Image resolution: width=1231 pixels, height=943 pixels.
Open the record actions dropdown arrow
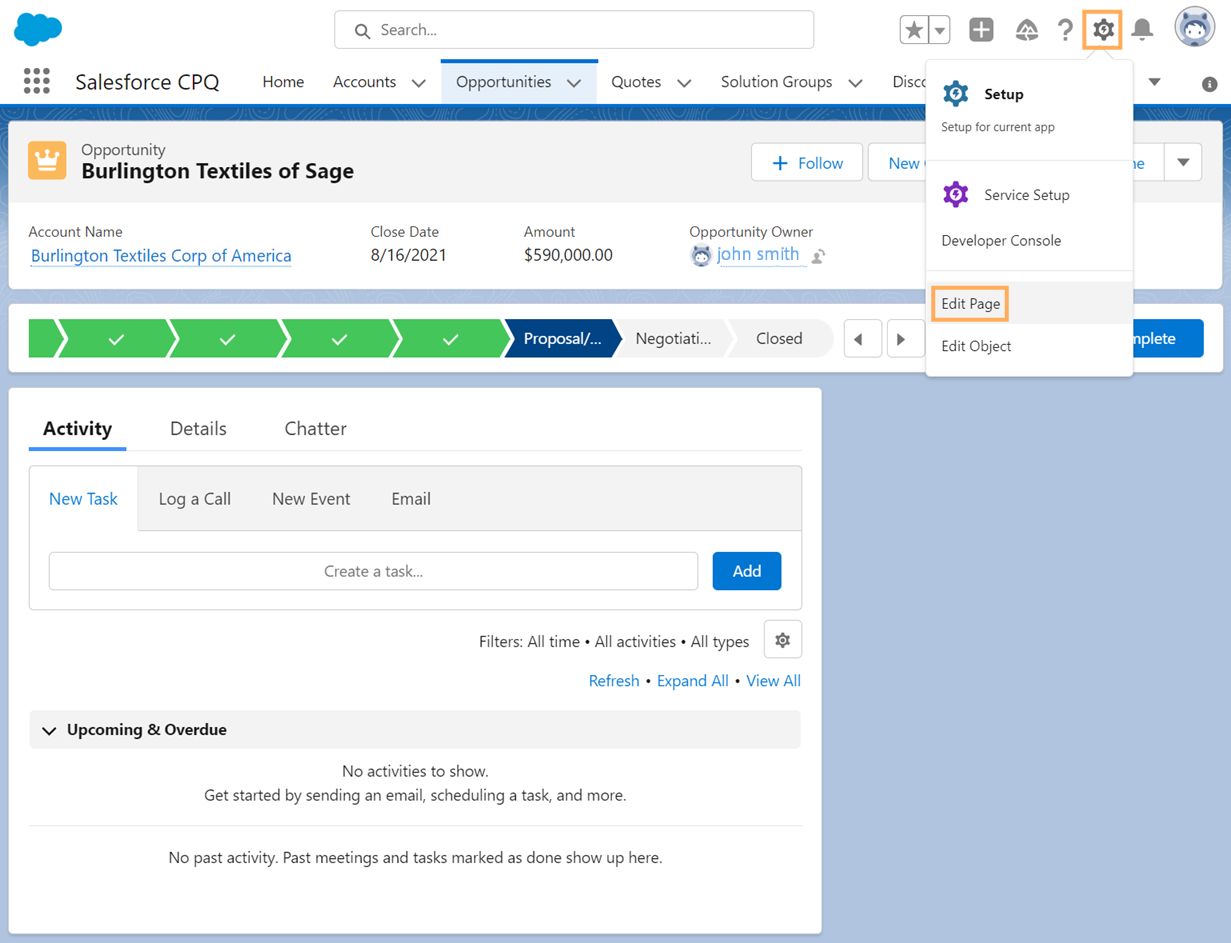pyautogui.click(x=1183, y=162)
